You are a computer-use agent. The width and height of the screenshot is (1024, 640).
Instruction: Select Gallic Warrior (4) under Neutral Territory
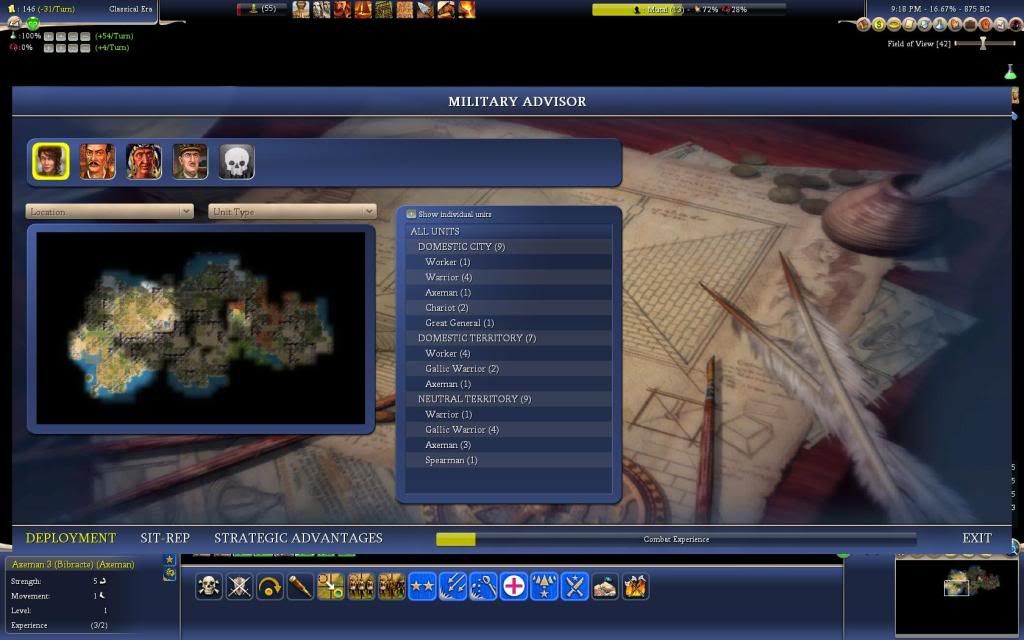pos(509,429)
